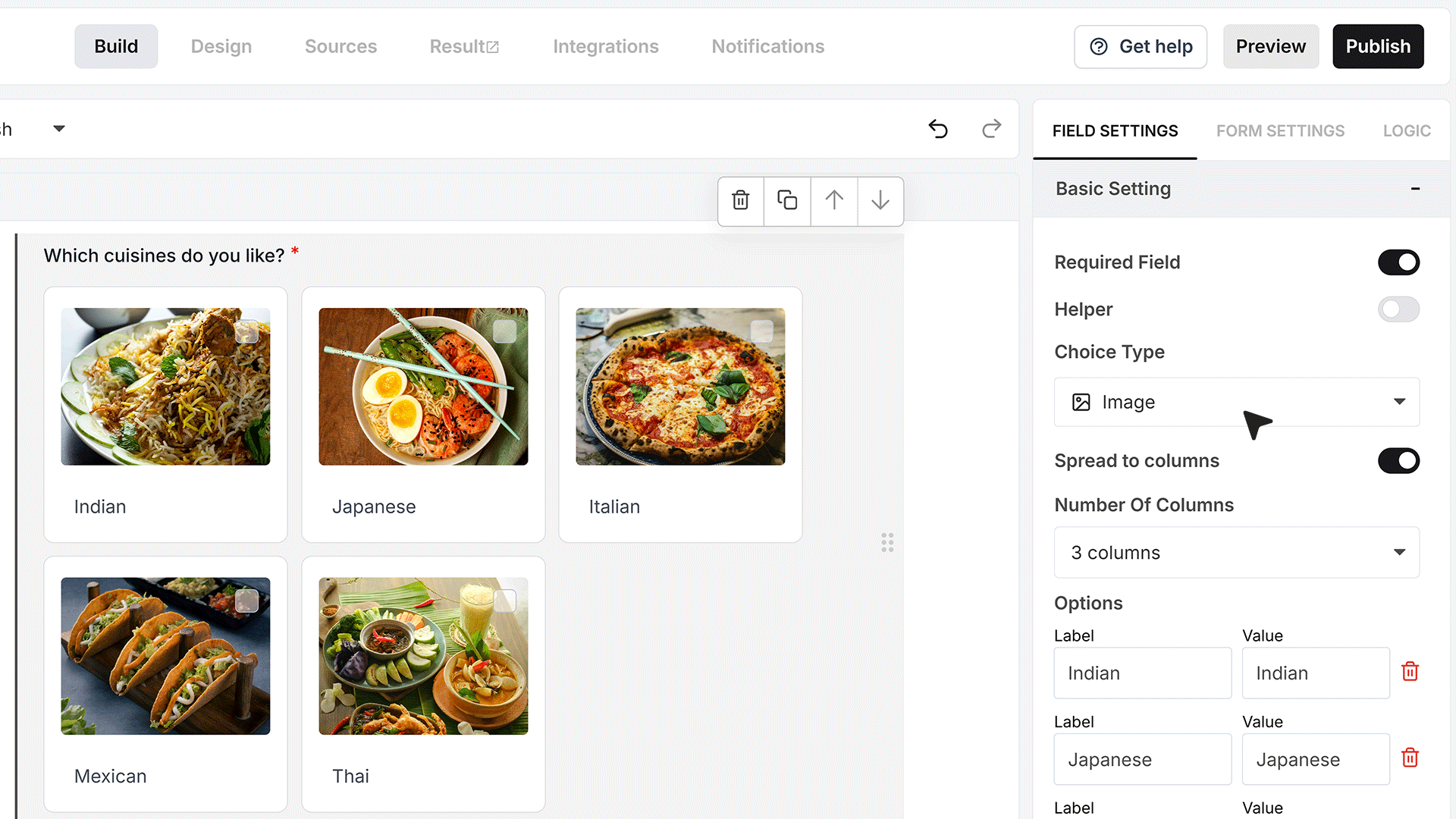Click the Publish button
Image resolution: width=1456 pixels, height=819 pixels.
click(x=1378, y=46)
